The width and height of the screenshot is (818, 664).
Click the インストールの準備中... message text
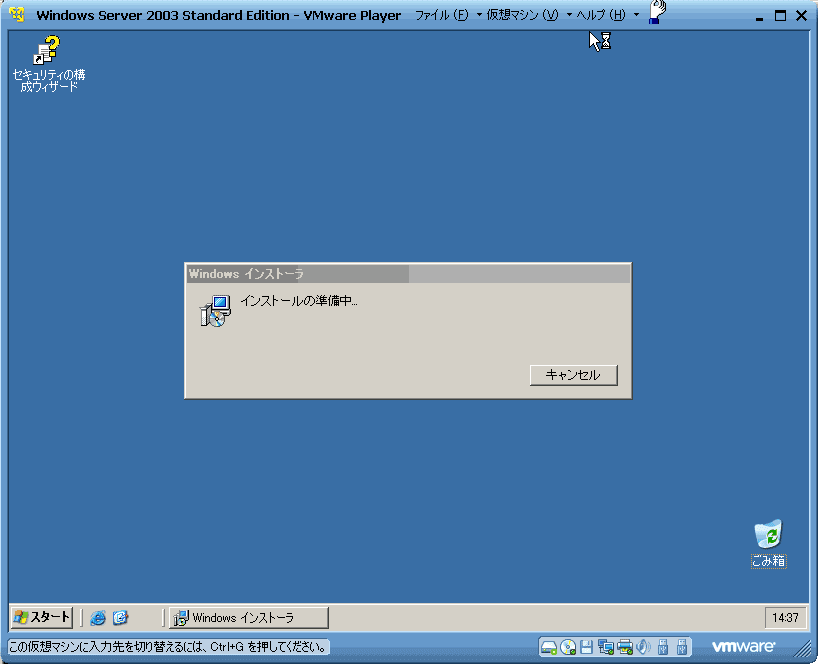click(x=298, y=301)
